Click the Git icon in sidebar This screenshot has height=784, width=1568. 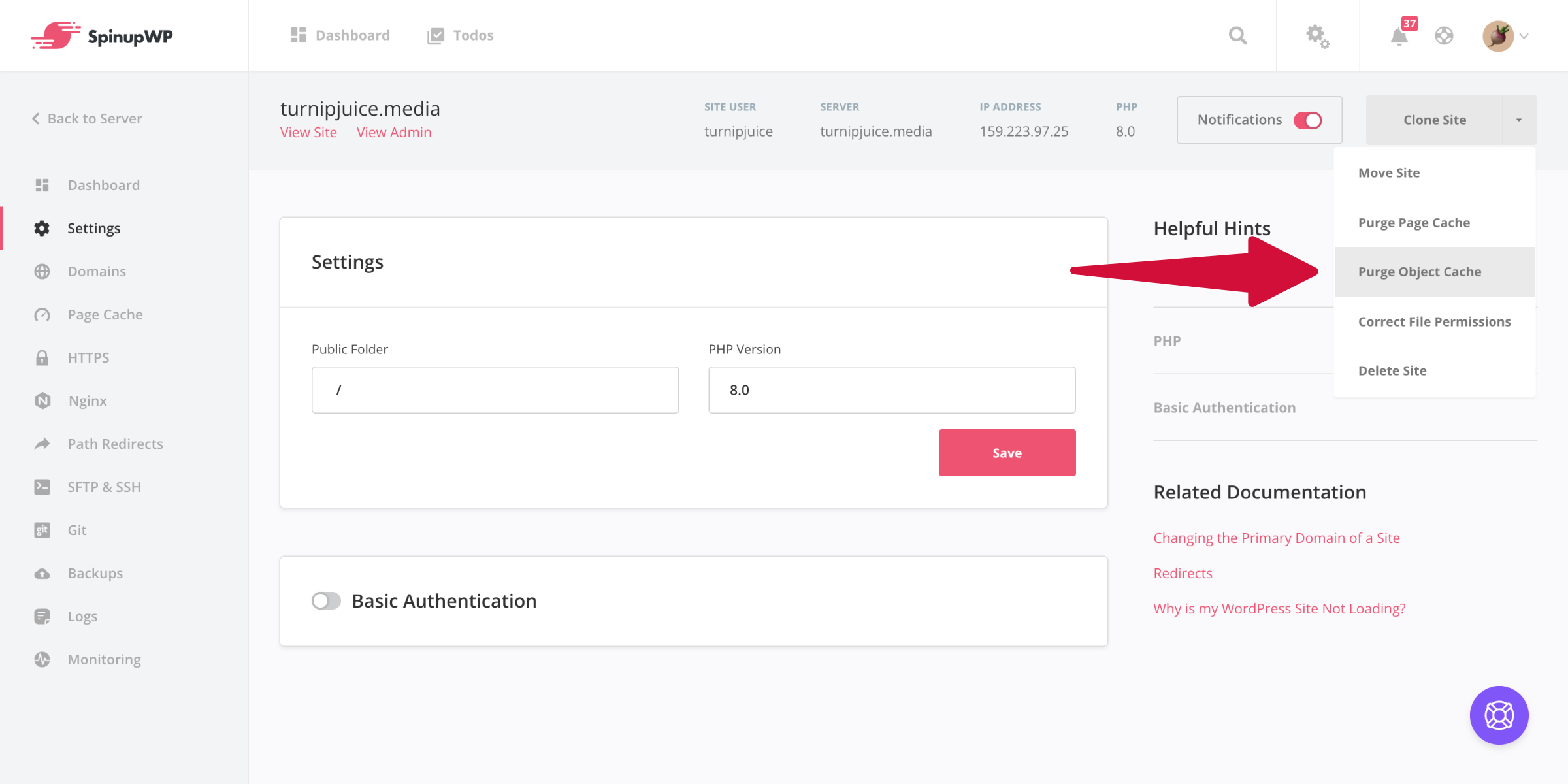pos(42,530)
